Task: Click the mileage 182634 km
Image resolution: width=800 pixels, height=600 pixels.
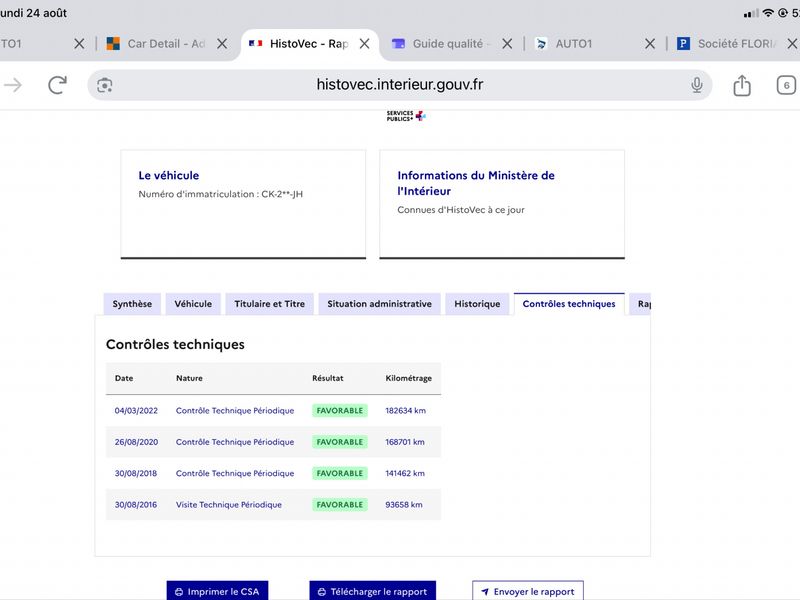Action: (x=405, y=411)
